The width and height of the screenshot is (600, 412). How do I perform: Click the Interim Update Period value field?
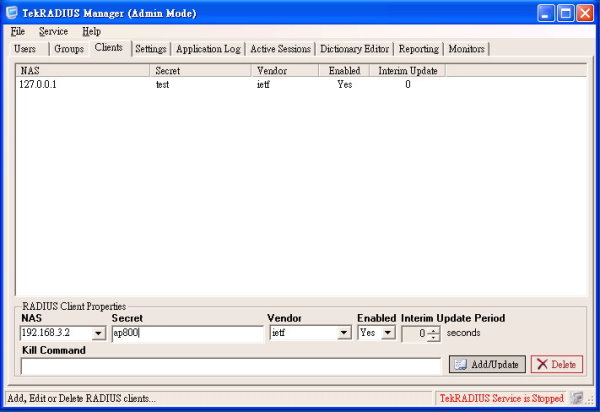[414, 334]
